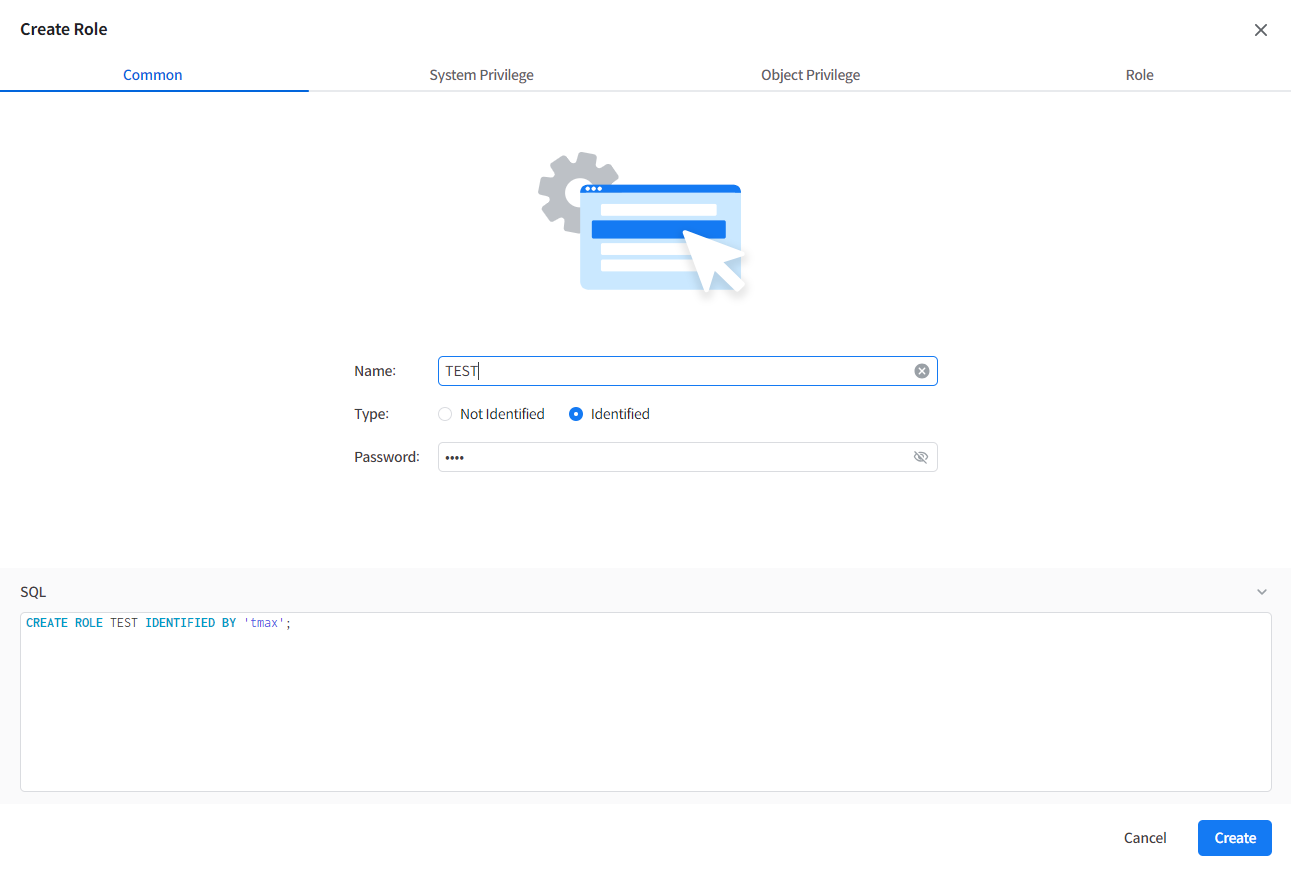This screenshot has height=877, width=1291.
Task: Open the System Privilege tab
Action: tap(481, 75)
